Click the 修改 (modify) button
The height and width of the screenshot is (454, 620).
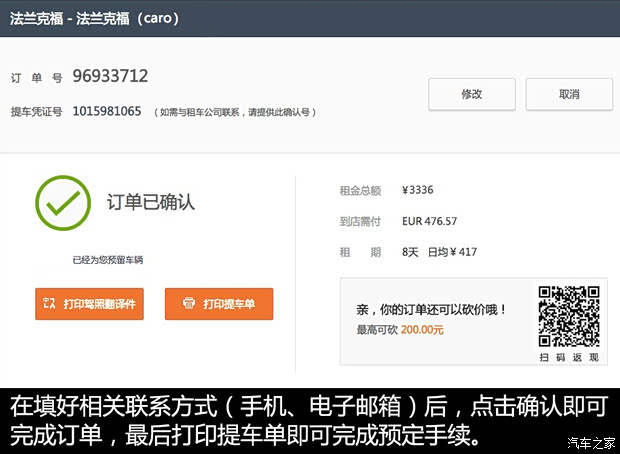tap(472, 94)
